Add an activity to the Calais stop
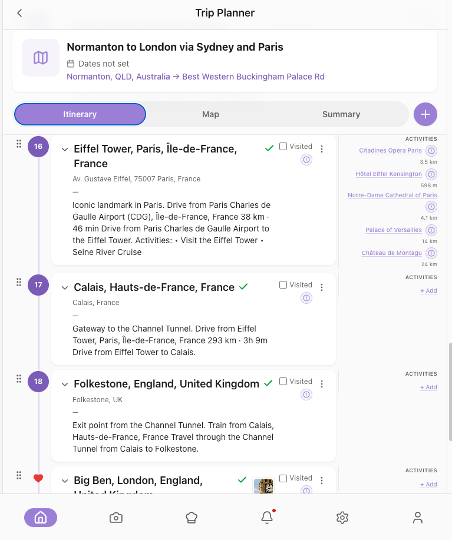Image resolution: width=452 pixels, height=540 pixels. click(x=429, y=291)
